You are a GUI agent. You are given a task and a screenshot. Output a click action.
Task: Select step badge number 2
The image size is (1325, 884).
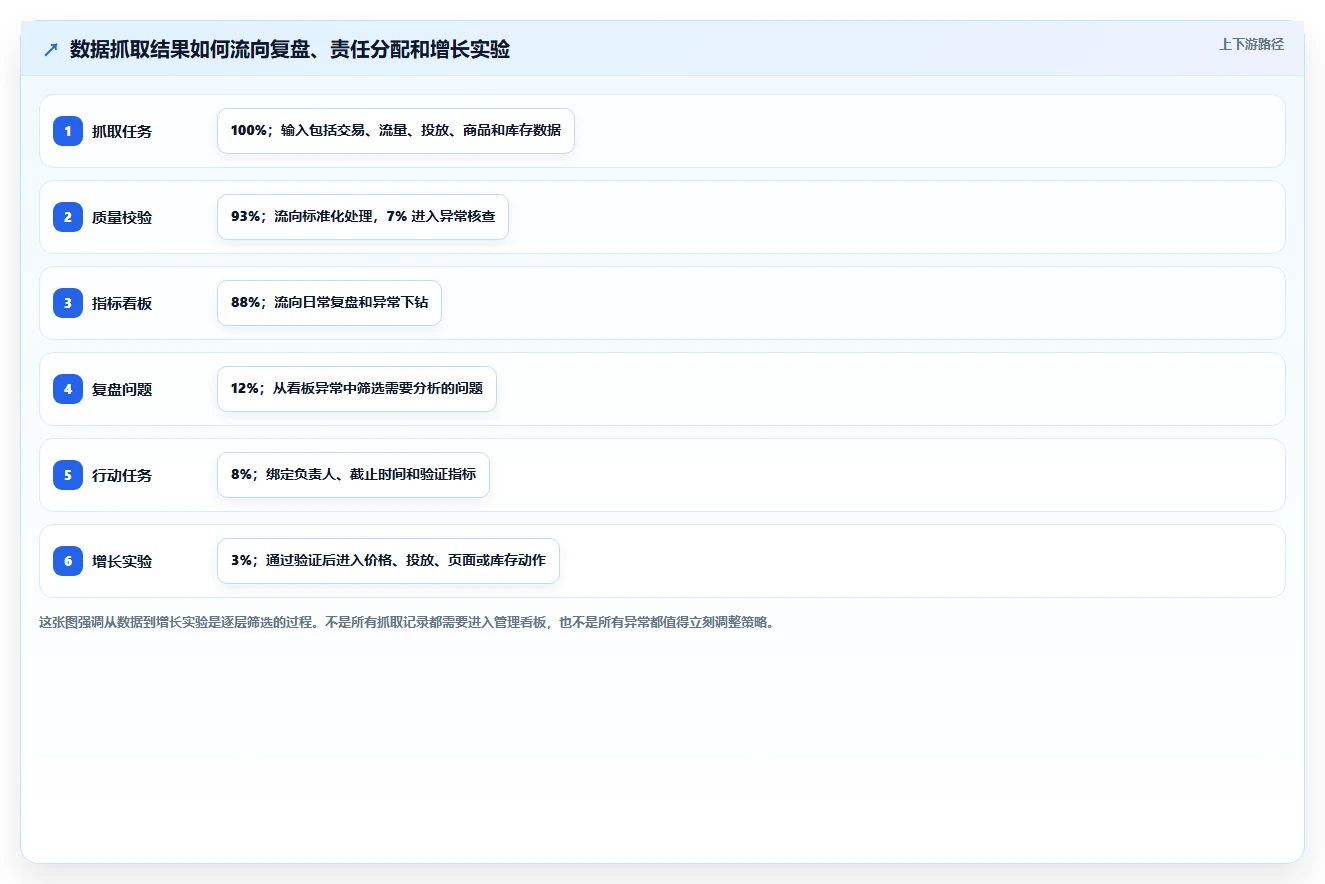point(68,217)
